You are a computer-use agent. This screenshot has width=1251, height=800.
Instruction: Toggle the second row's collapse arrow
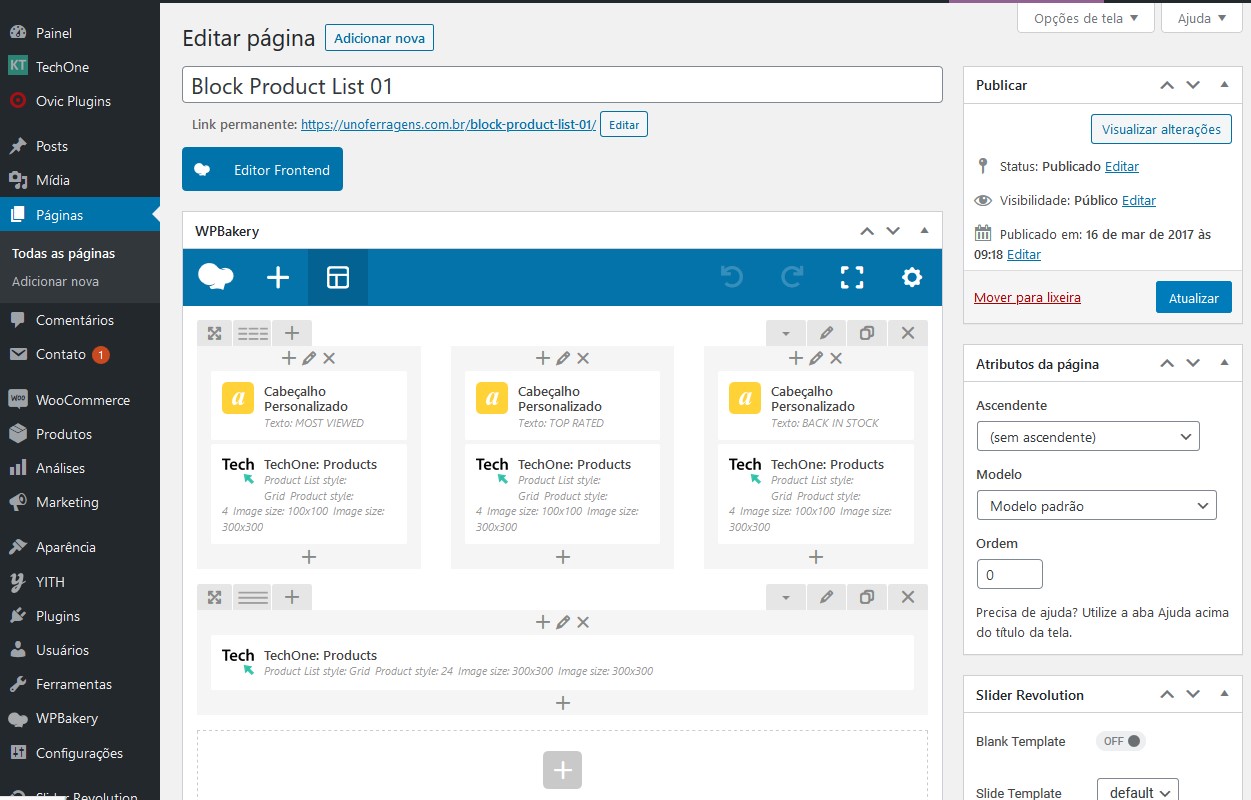[786, 597]
